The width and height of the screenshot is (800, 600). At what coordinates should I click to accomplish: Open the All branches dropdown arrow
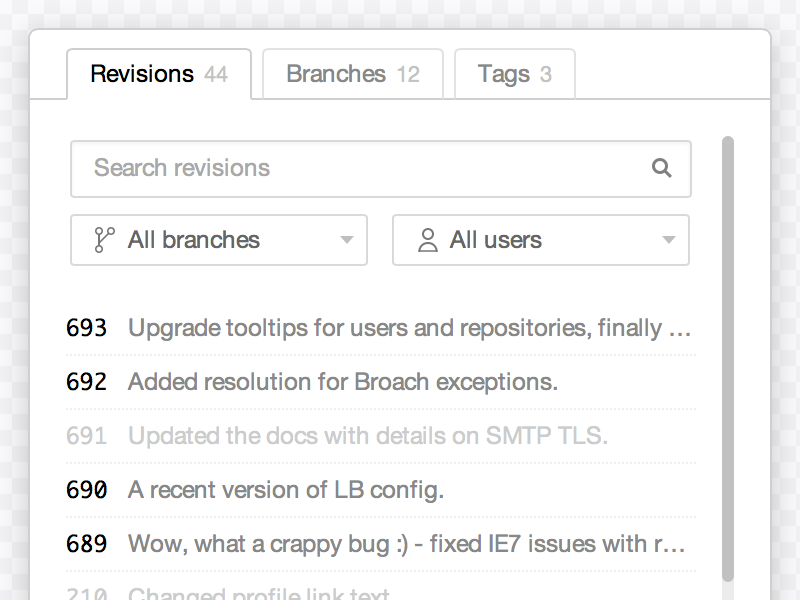(346, 240)
